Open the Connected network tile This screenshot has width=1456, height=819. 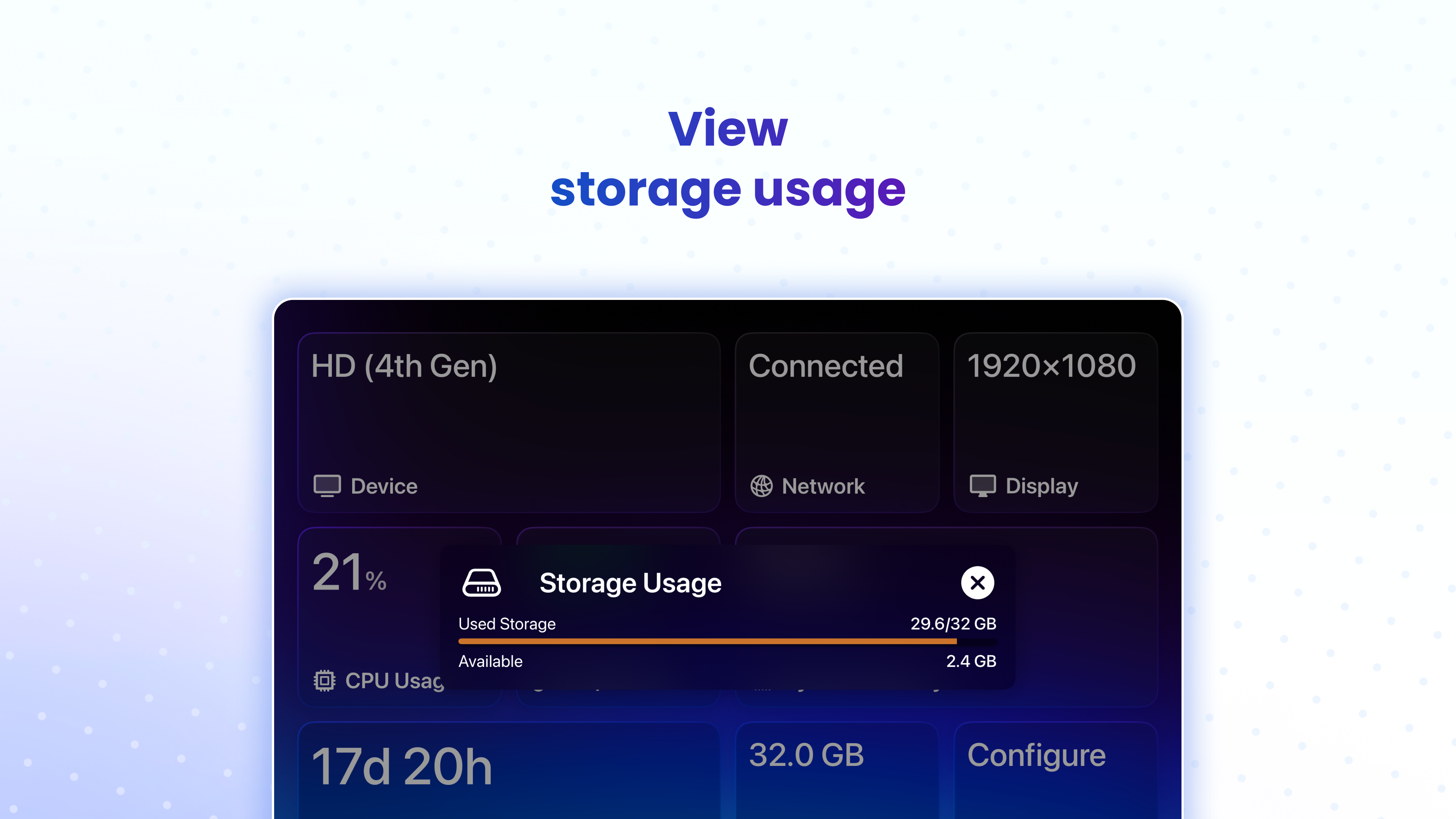836,421
